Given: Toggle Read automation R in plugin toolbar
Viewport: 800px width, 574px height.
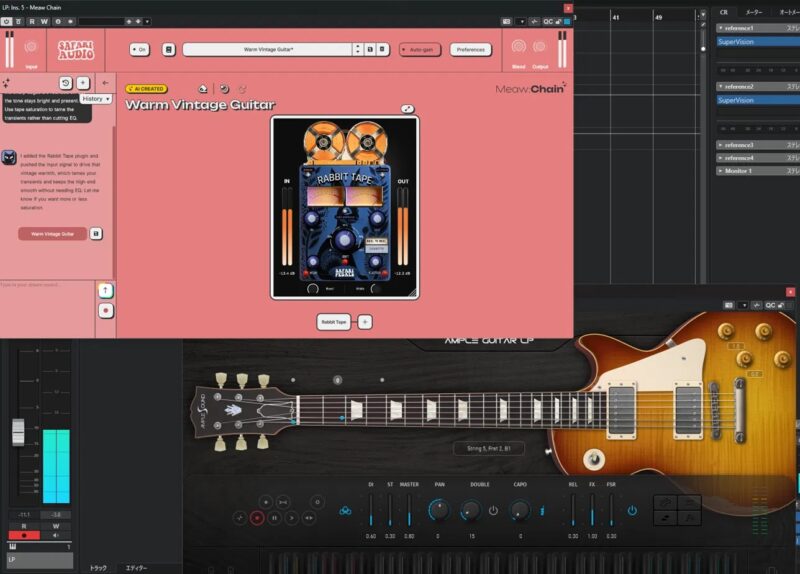Looking at the screenshot, I should [32, 21].
